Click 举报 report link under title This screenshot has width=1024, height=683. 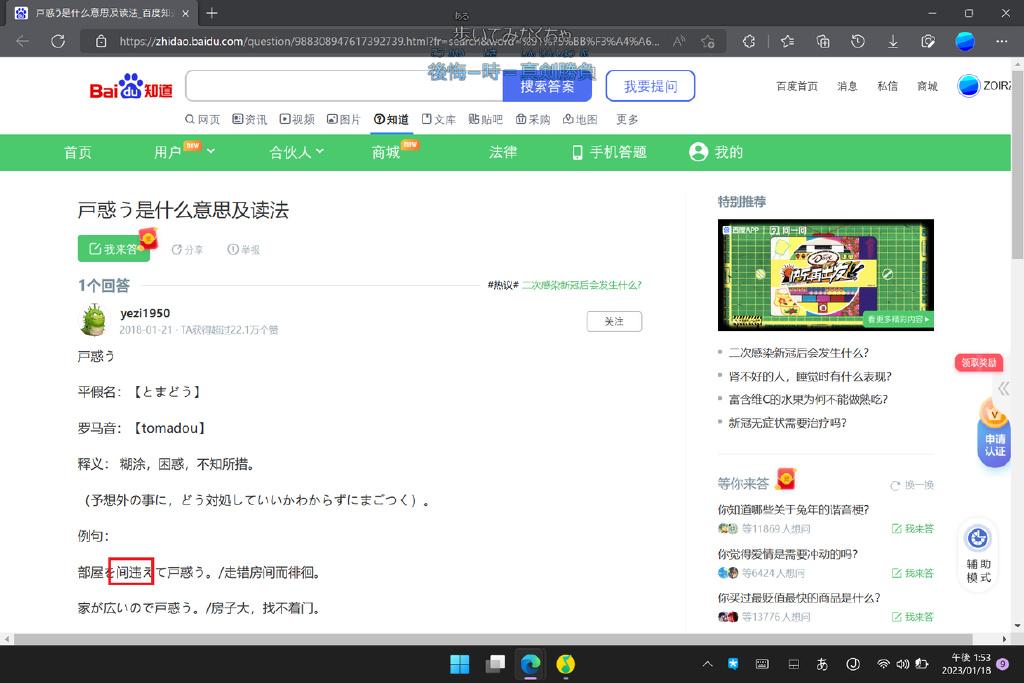coord(244,249)
